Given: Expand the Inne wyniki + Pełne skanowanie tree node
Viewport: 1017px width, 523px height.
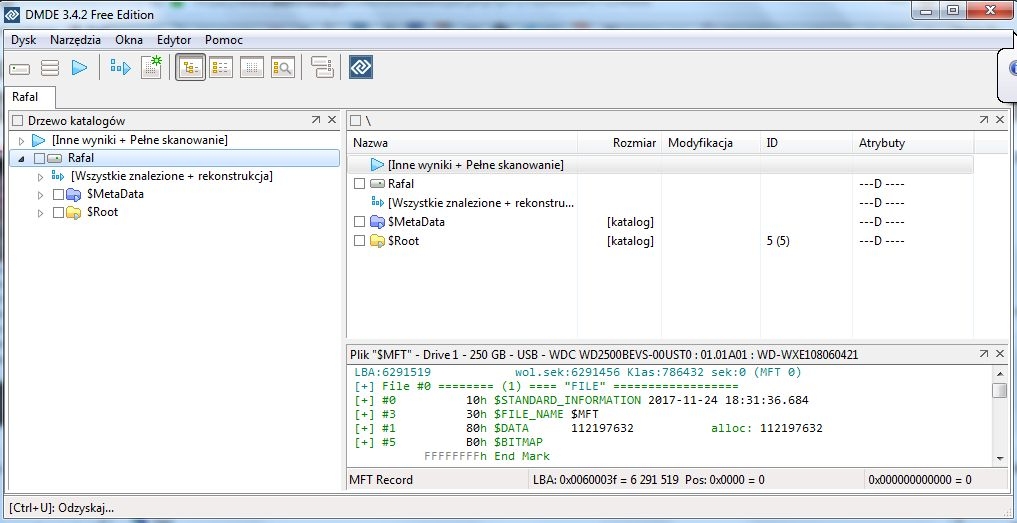Looking at the screenshot, I should tap(21, 140).
